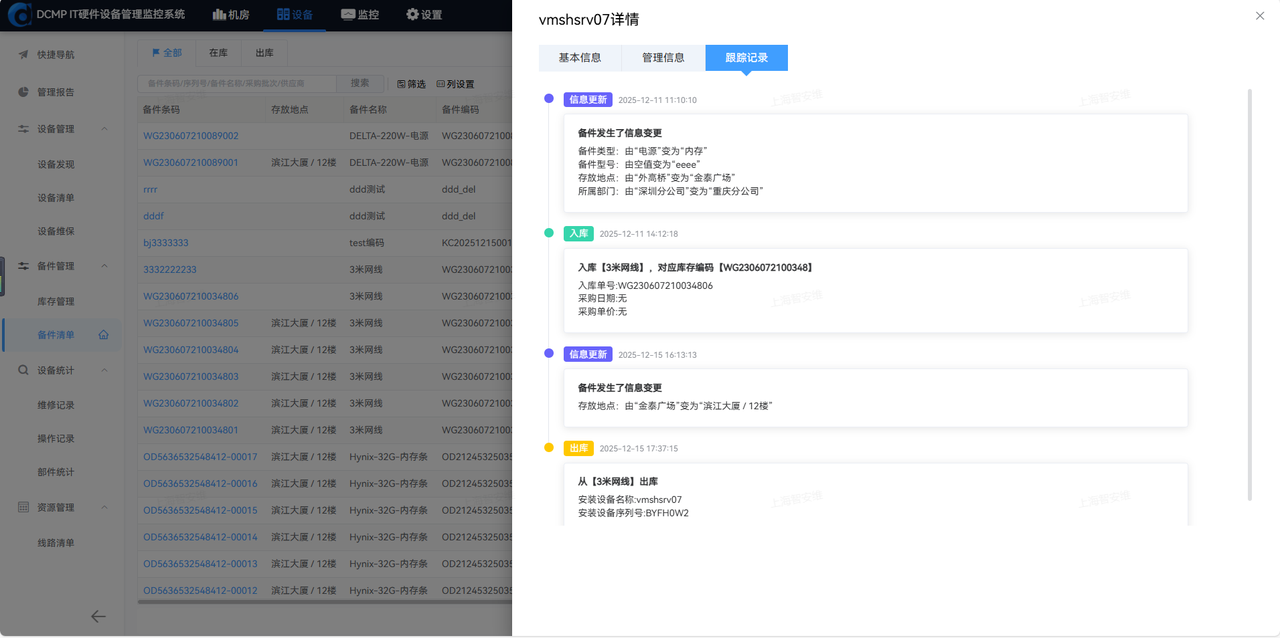The image size is (1280, 638).
Task: Open 设备维保 in the sidebar
Action: pyautogui.click(x=56, y=231)
